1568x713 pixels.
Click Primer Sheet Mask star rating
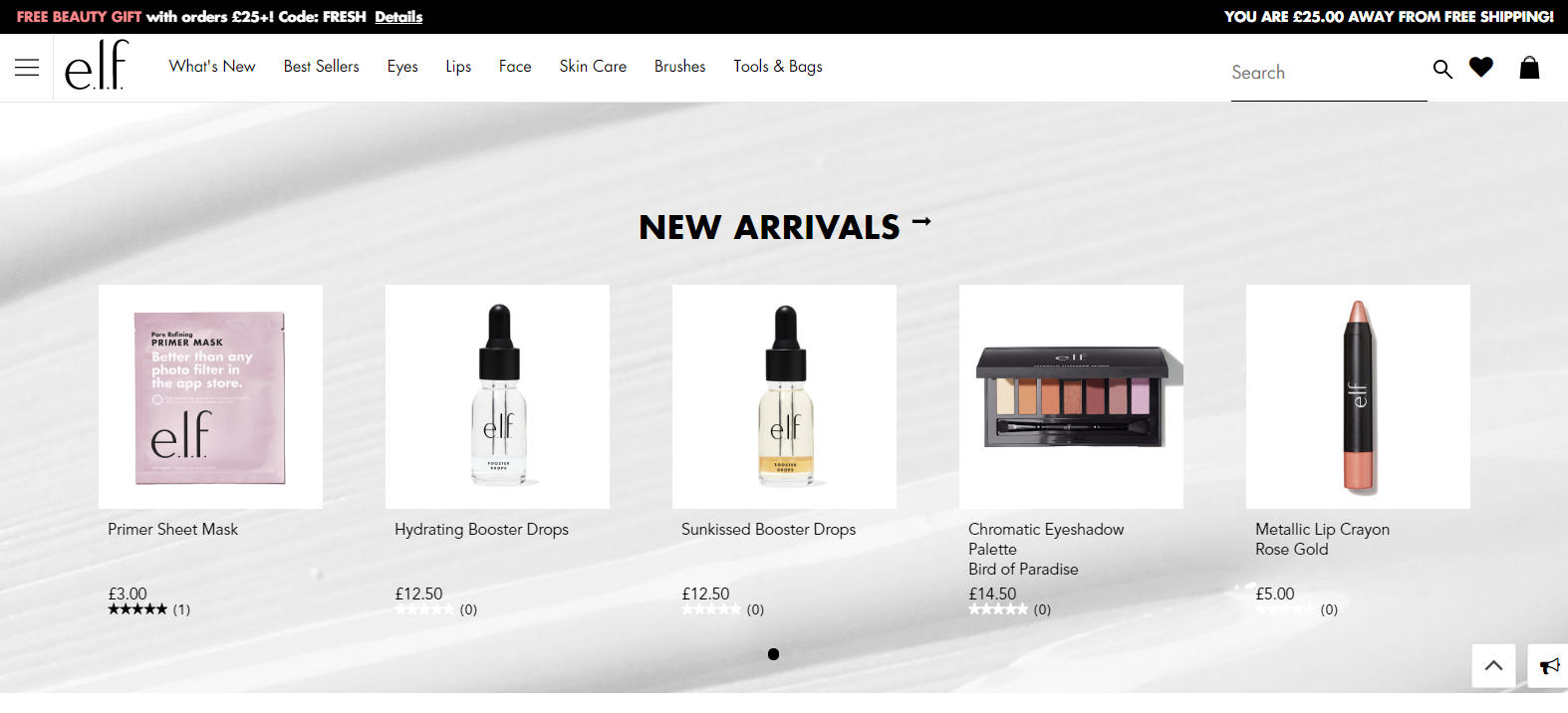point(137,609)
